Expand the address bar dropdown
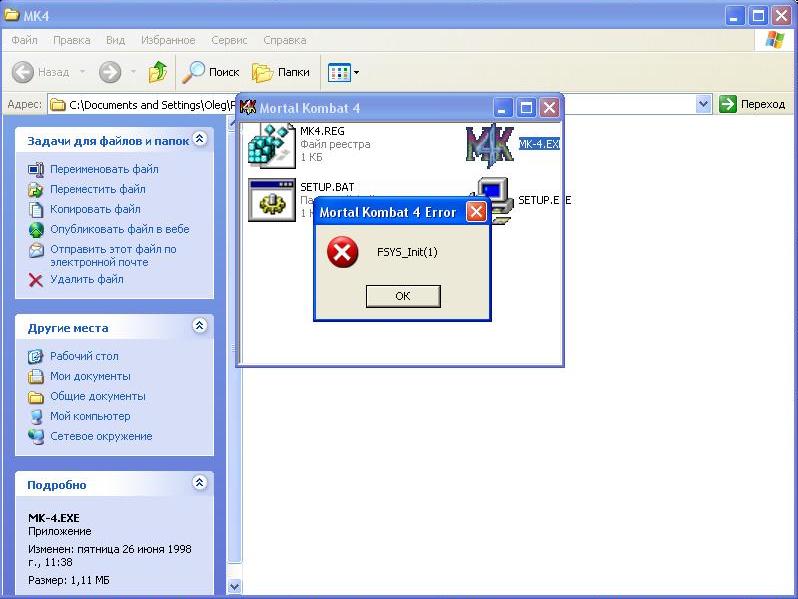The image size is (798, 599). point(703,104)
